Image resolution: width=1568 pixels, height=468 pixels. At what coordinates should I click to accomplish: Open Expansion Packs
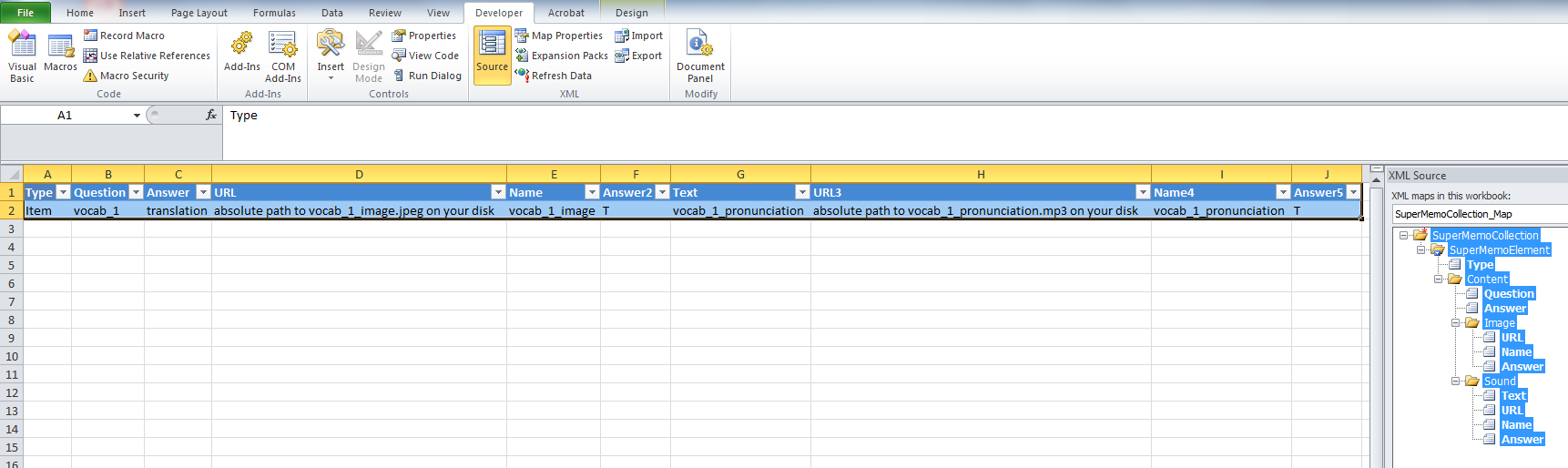tap(561, 56)
